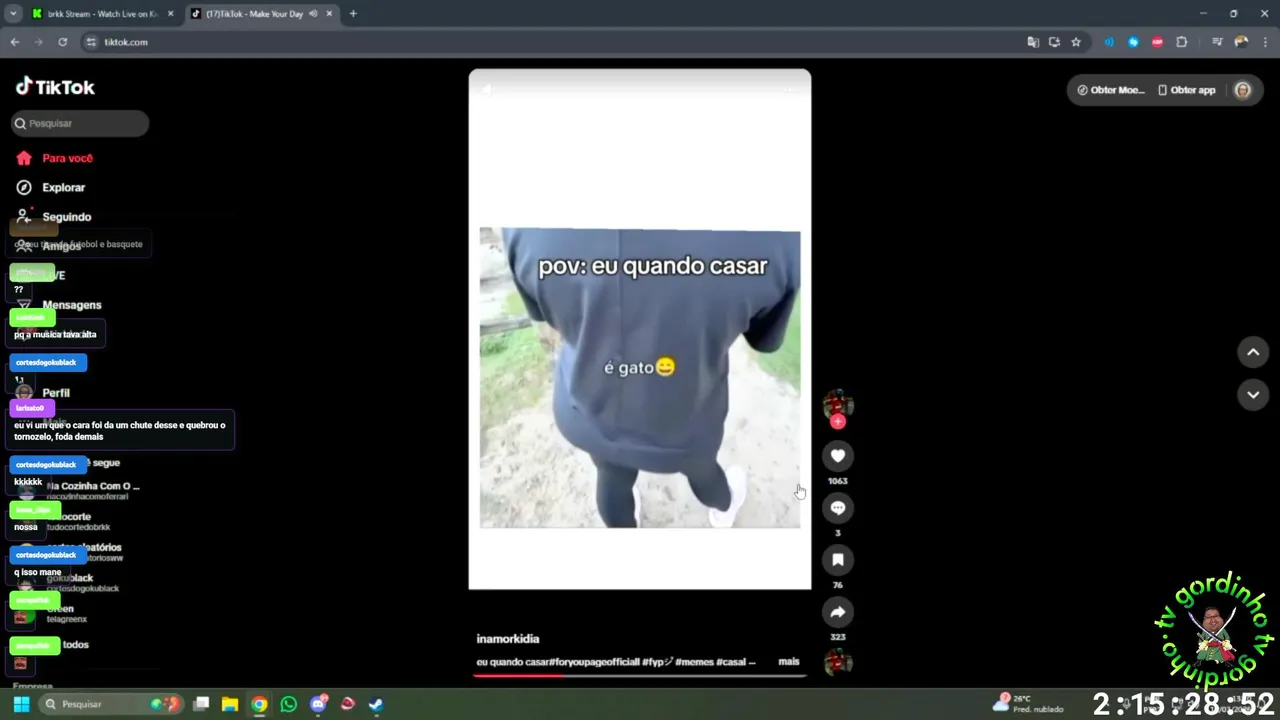
Task: Save the video with the bookmark icon
Action: (x=838, y=560)
